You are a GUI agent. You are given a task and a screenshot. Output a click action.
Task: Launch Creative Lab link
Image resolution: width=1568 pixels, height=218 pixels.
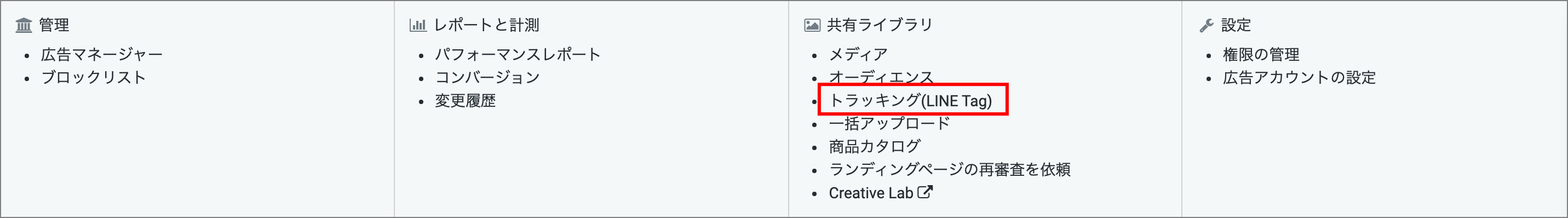pos(871,193)
